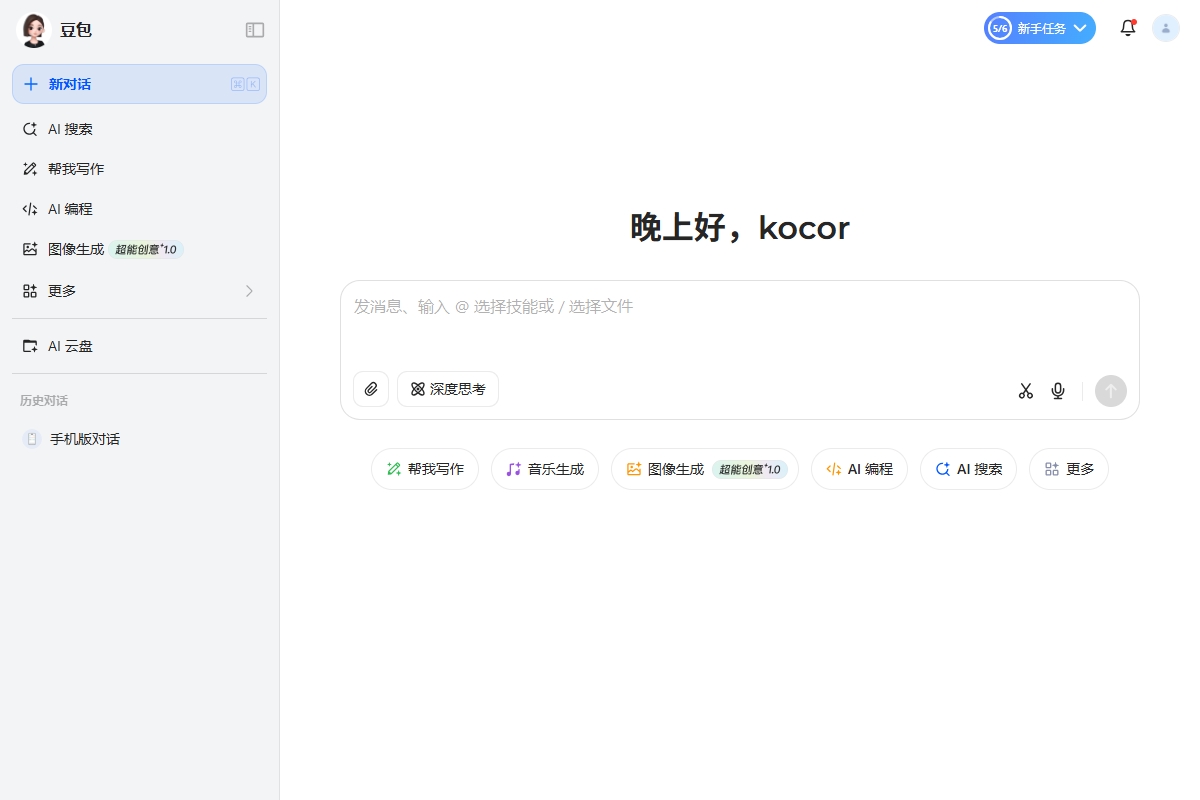Click the notification bell icon

tap(1128, 28)
